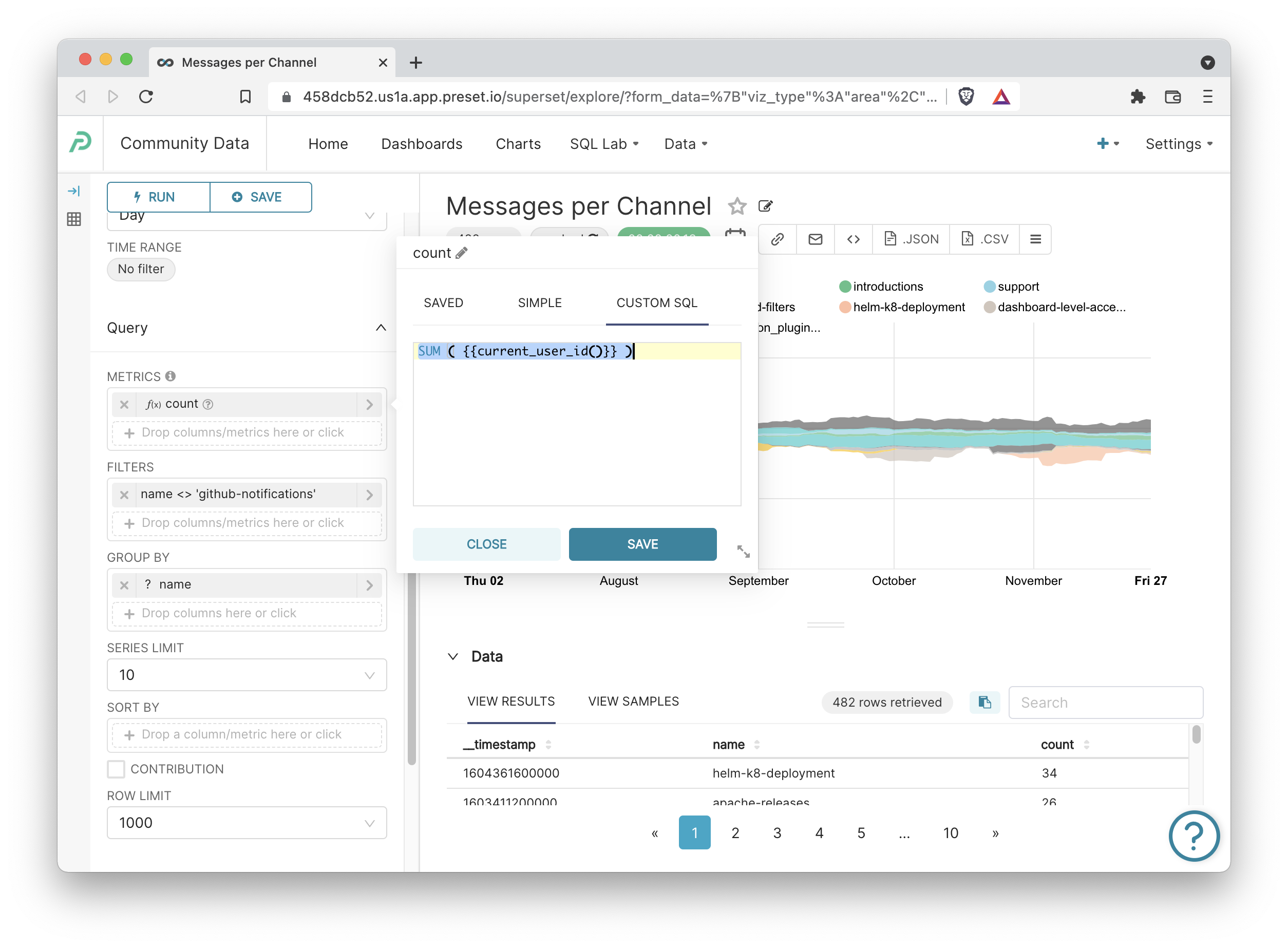Favorite the chart with the star icon
The image size is (1288, 948).
[736, 206]
